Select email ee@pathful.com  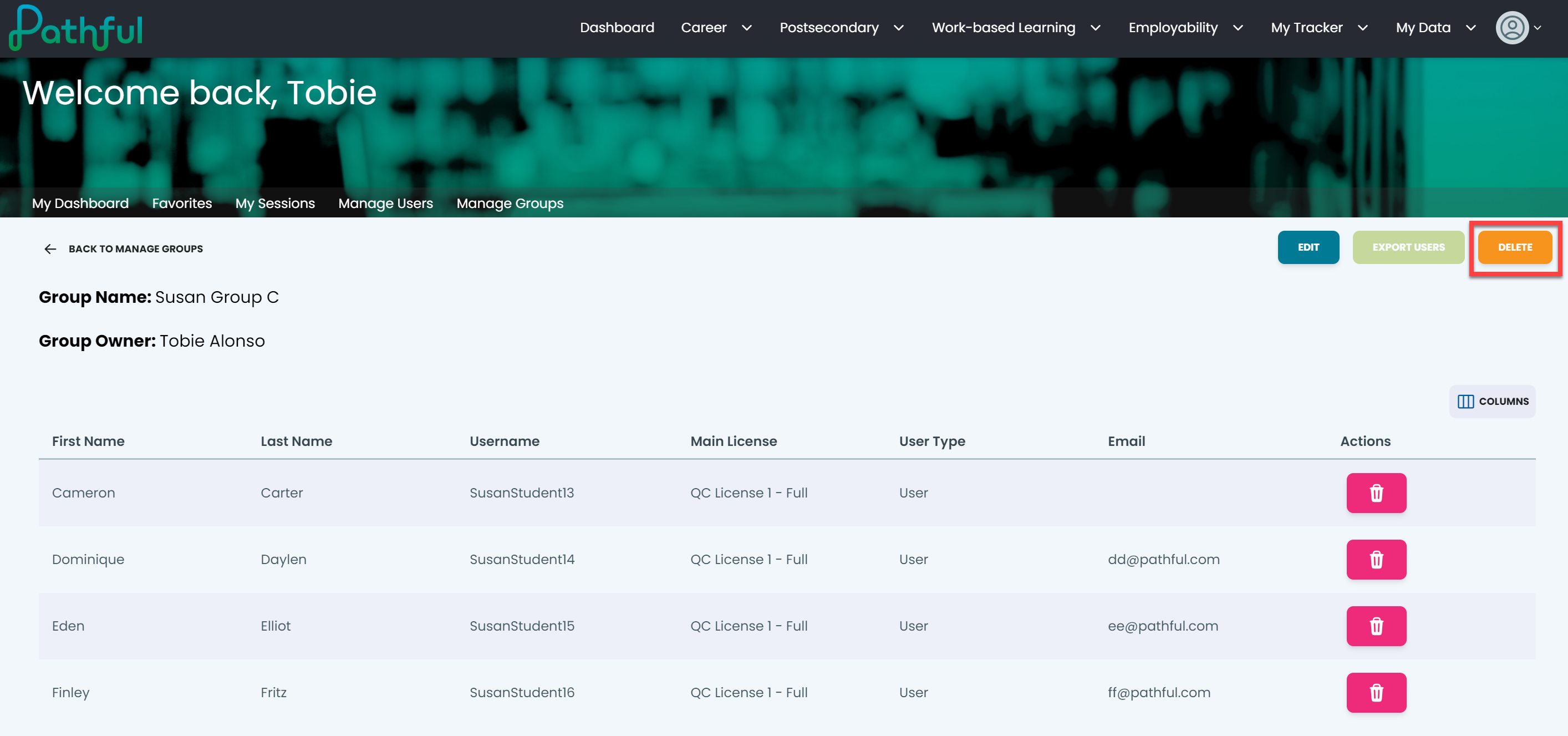[x=1163, y=626]
